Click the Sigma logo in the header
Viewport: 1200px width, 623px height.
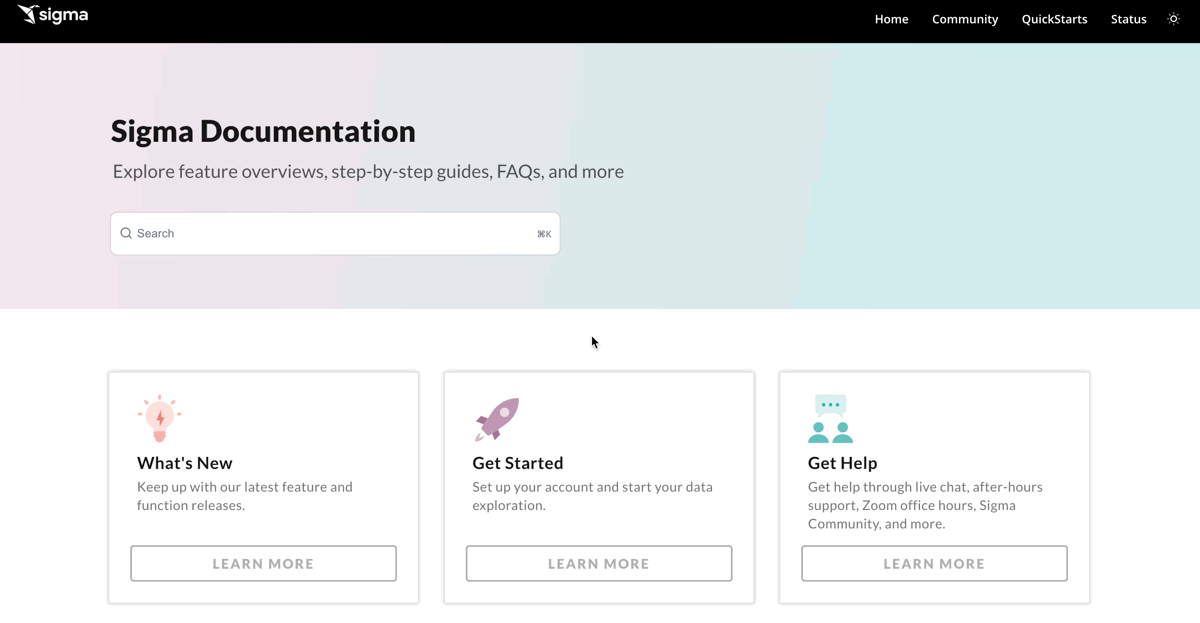tap(53, 15)
